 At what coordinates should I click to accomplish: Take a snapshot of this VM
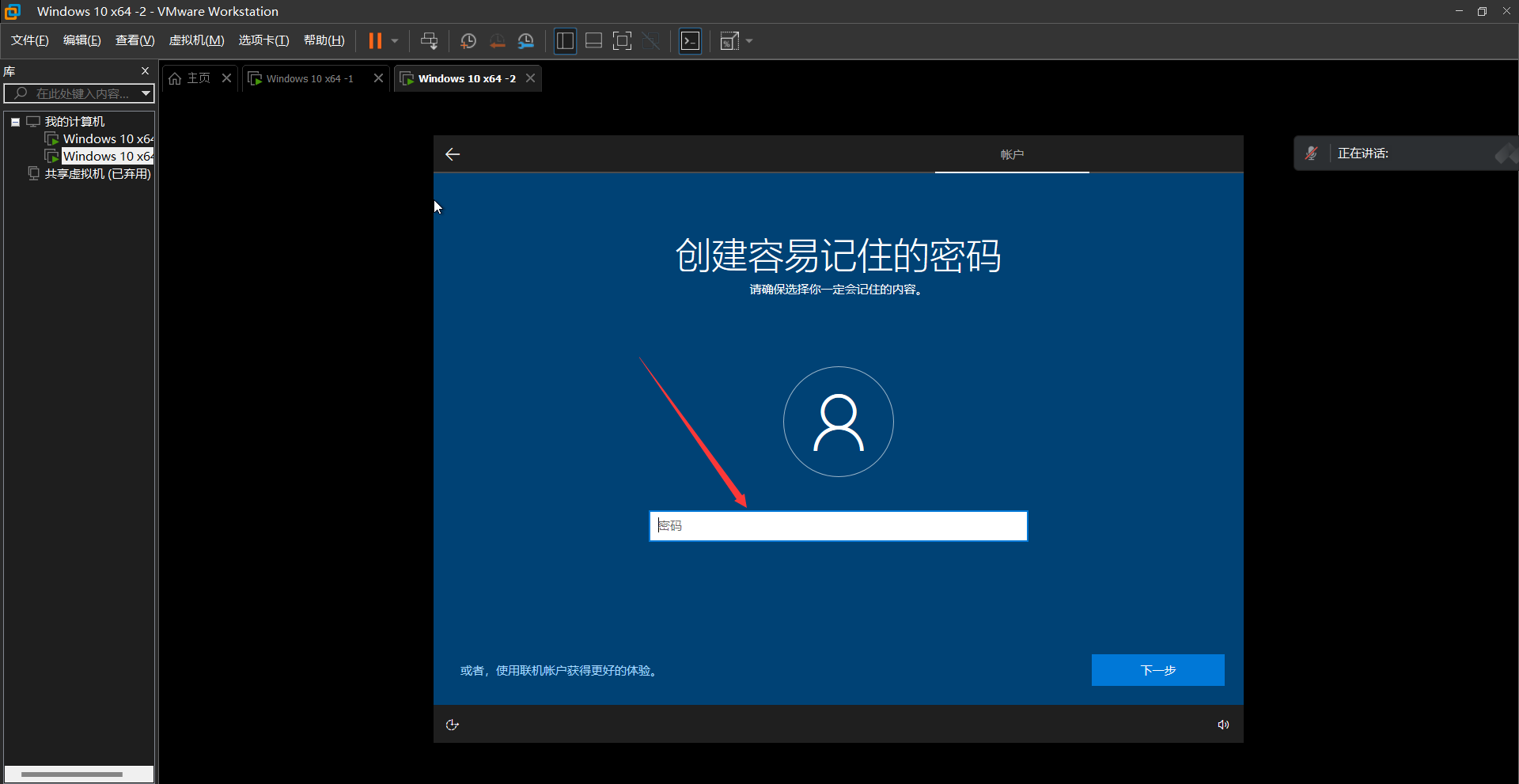(468, 40)
